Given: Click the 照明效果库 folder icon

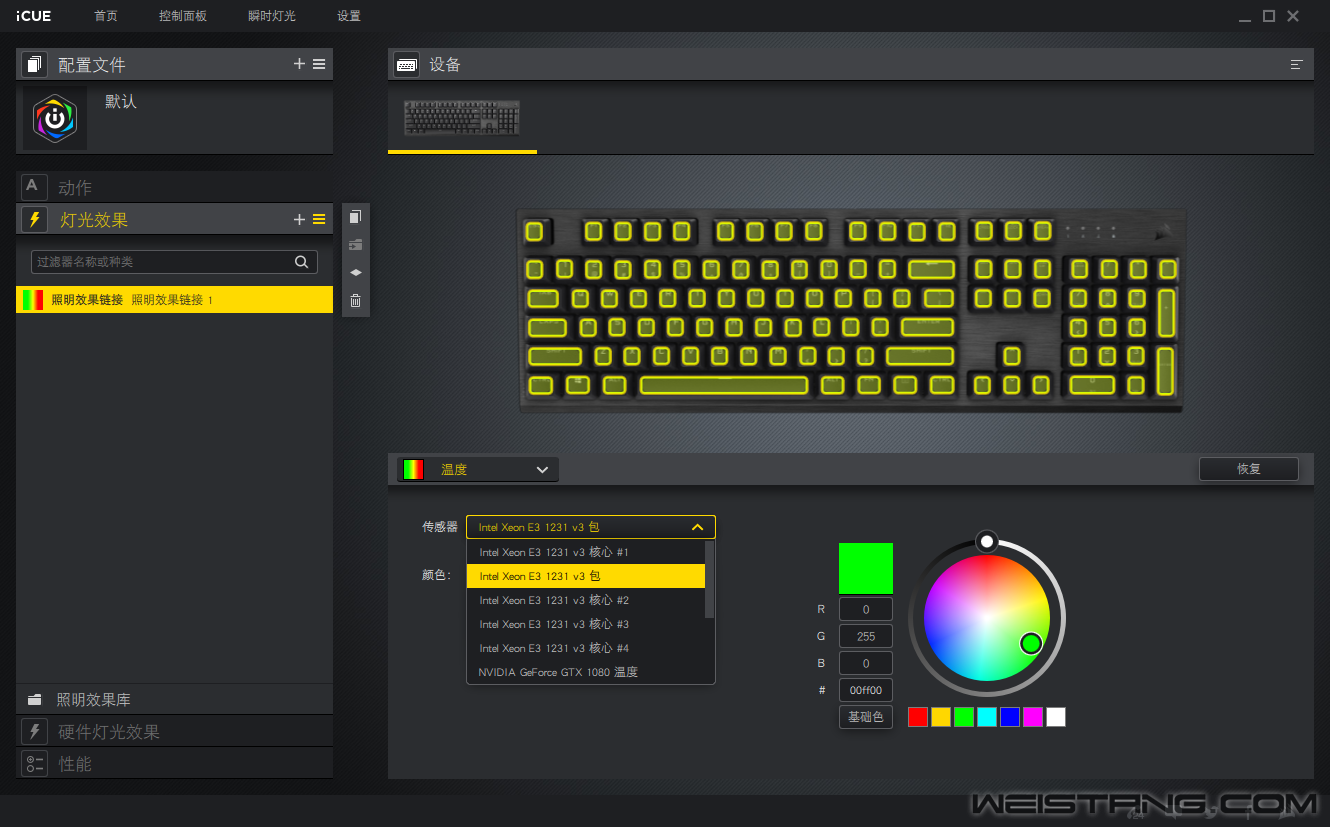Looking at the screenshot, I should (x=34, y=700).
